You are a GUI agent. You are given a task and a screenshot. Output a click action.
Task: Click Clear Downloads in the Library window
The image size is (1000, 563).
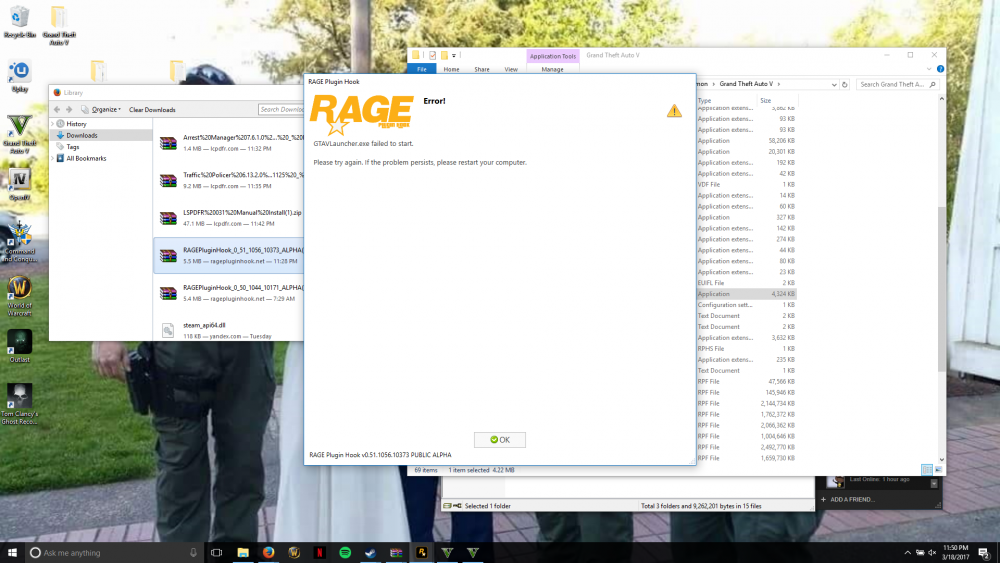pyautogui.click(x=152, y=110)
